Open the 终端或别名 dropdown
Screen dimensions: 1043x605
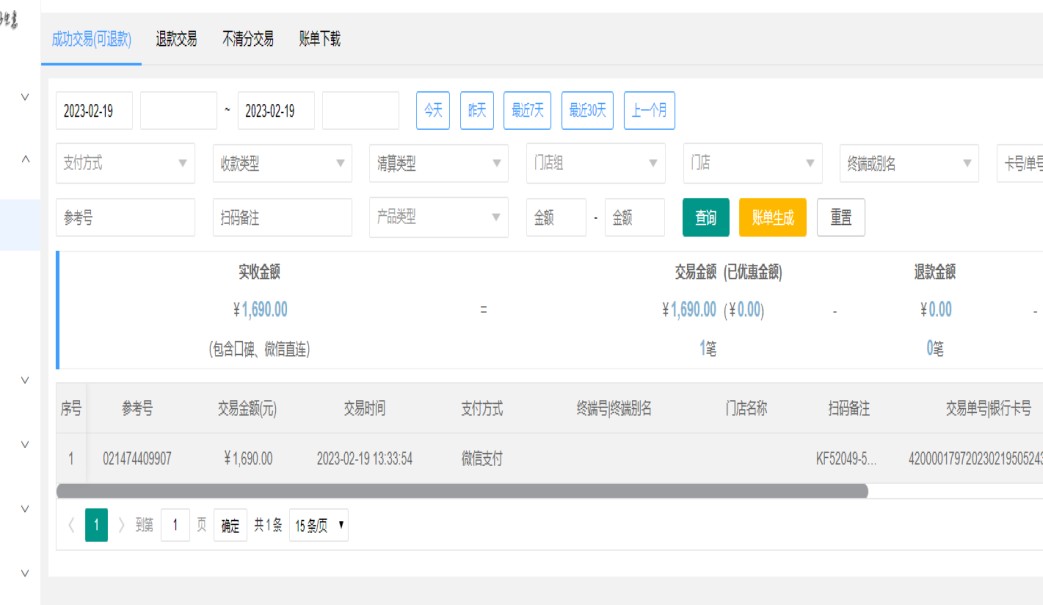tap(908, 164)
